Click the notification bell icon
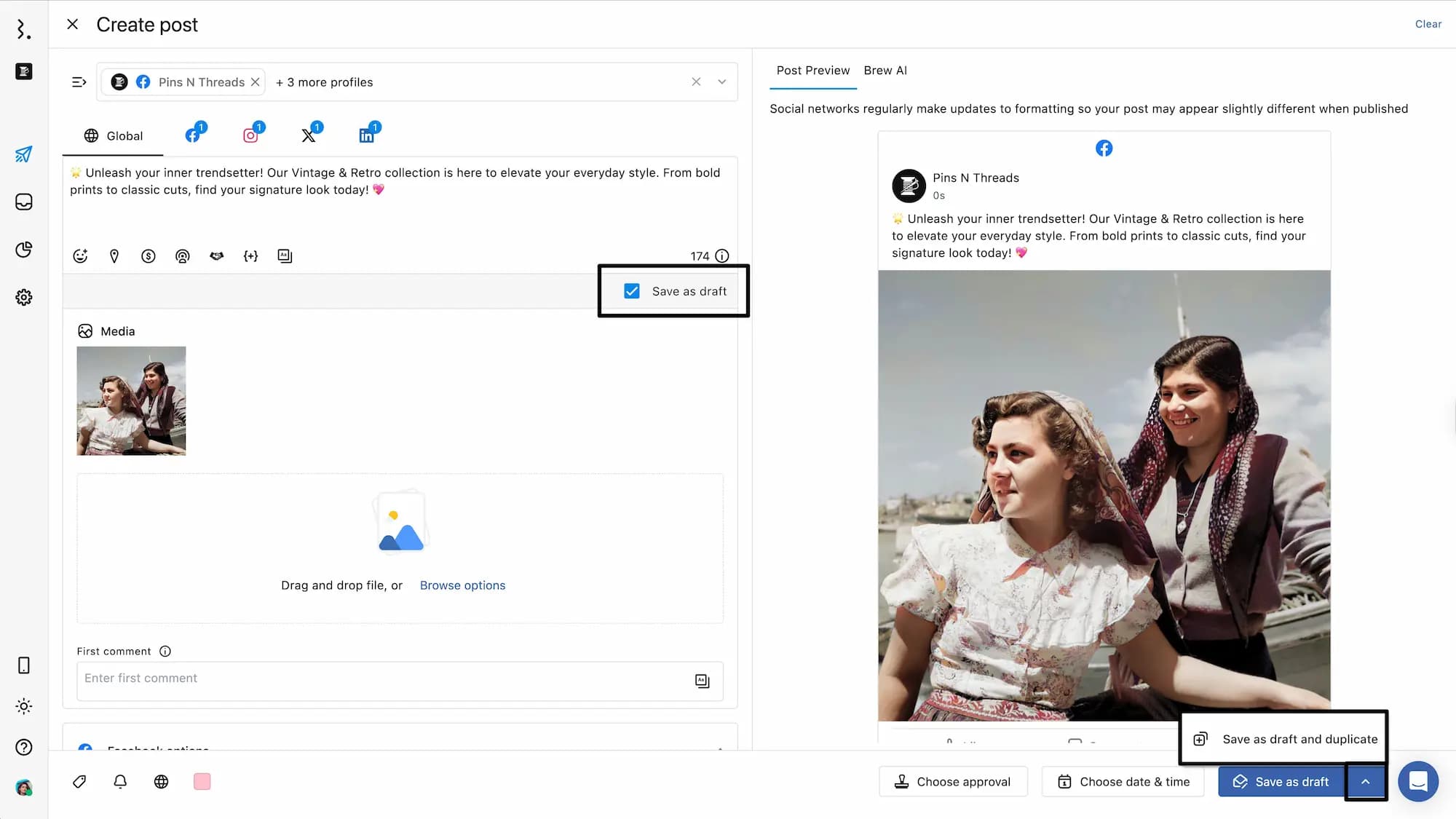Screen dimensions: 1456x819 [120, 781]
